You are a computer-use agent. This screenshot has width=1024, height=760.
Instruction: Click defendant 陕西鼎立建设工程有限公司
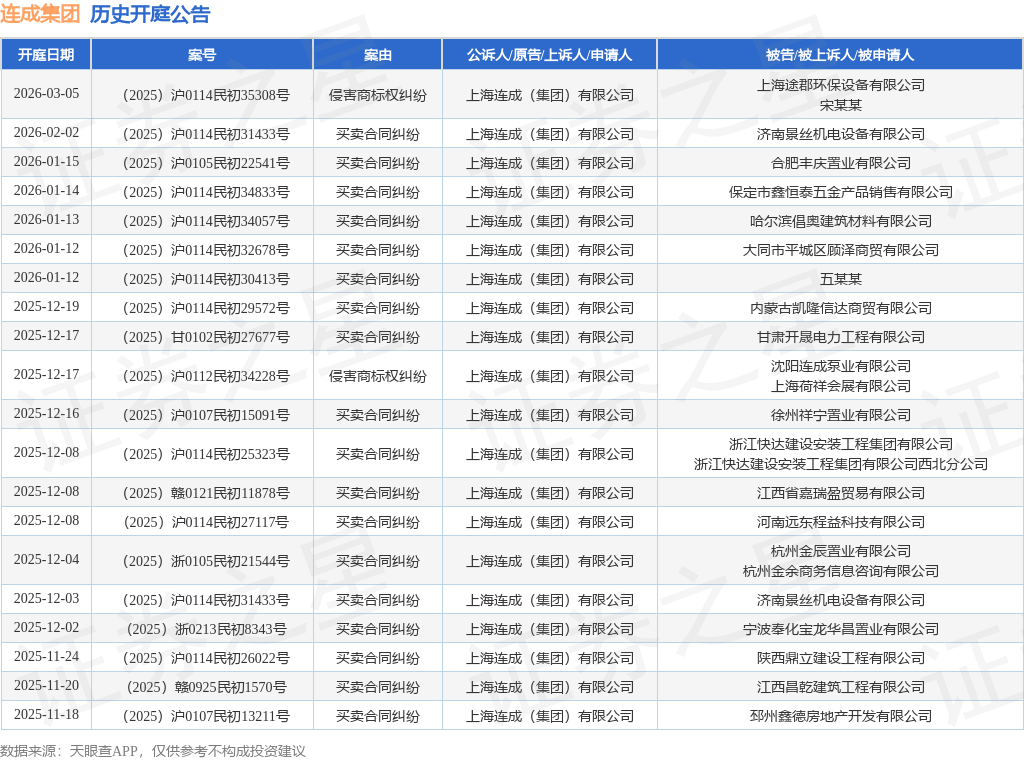pyautogui.click(x=840, y=658)
